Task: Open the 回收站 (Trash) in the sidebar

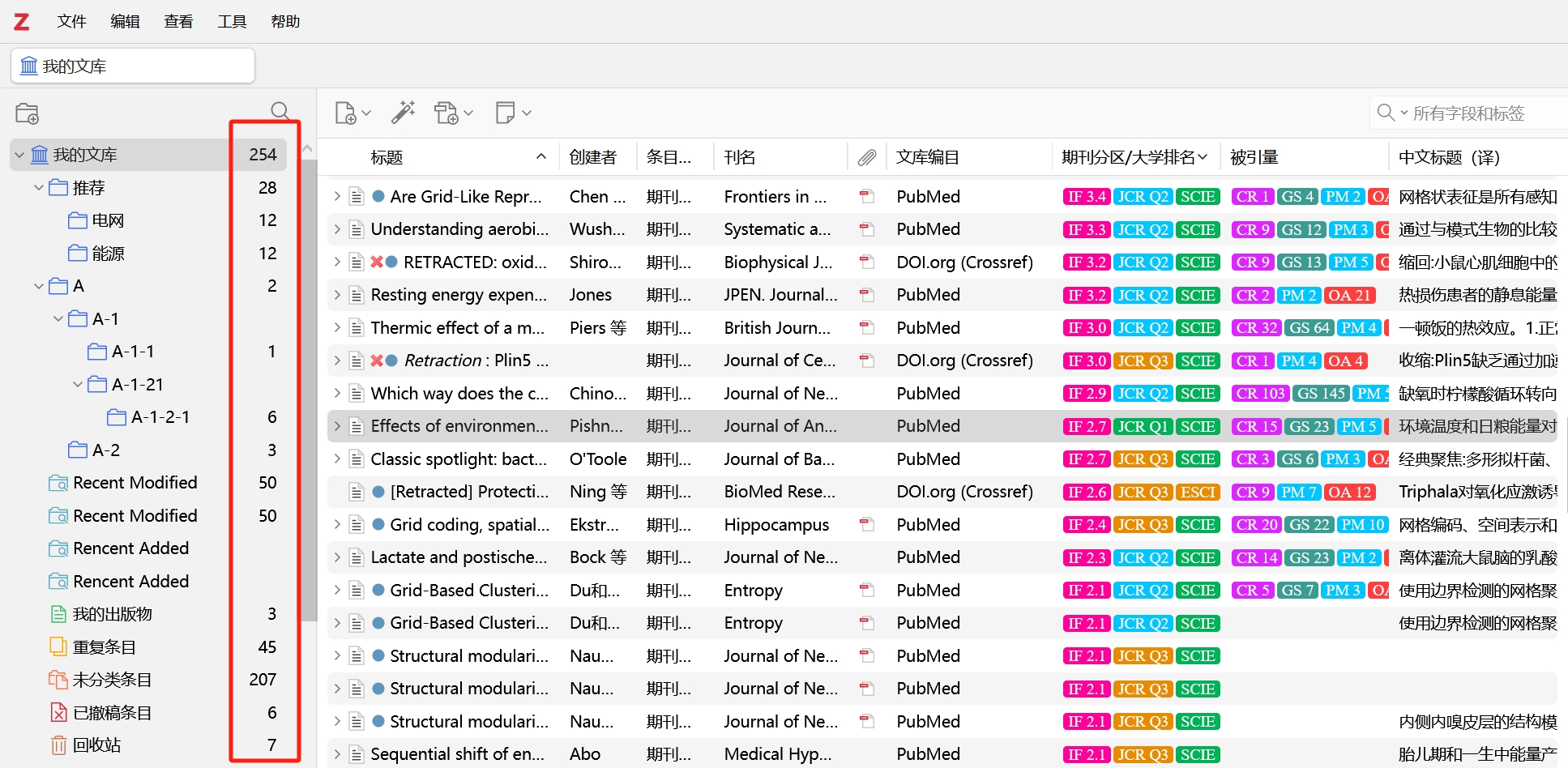Action: (x=94, y=745)
